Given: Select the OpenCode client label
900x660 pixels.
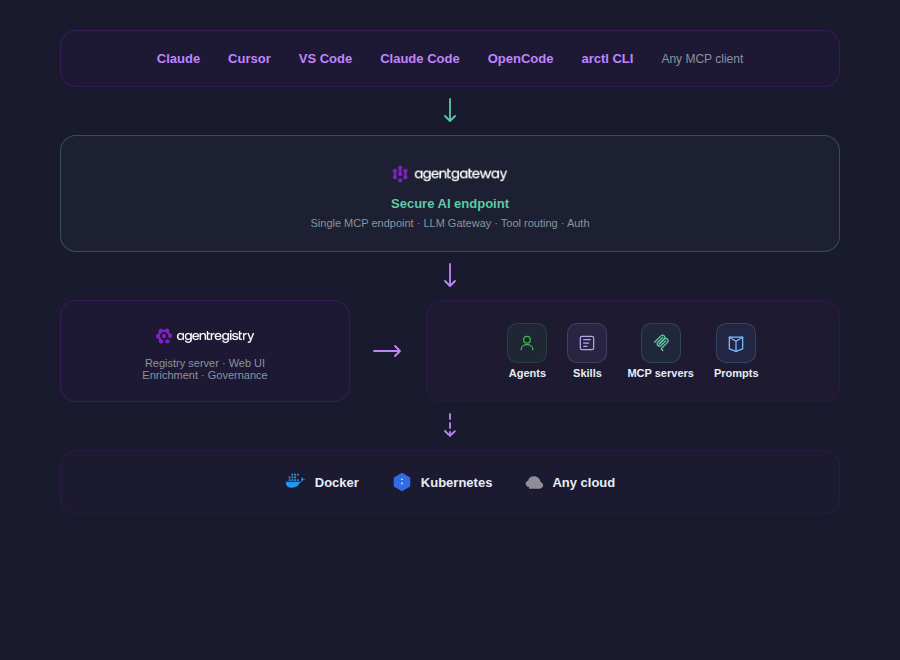Looking at the screenshot, I should [520, 59].
